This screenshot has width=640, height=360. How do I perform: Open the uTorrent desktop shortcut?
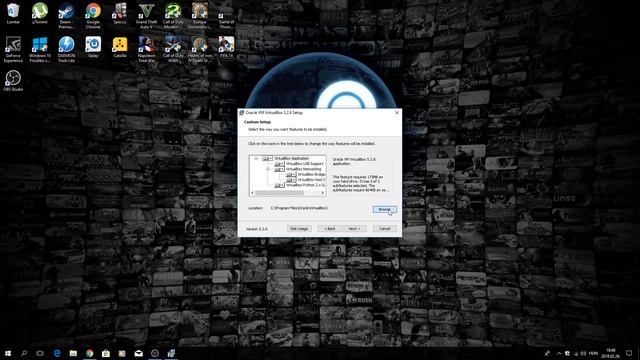[x=40, y=13]
